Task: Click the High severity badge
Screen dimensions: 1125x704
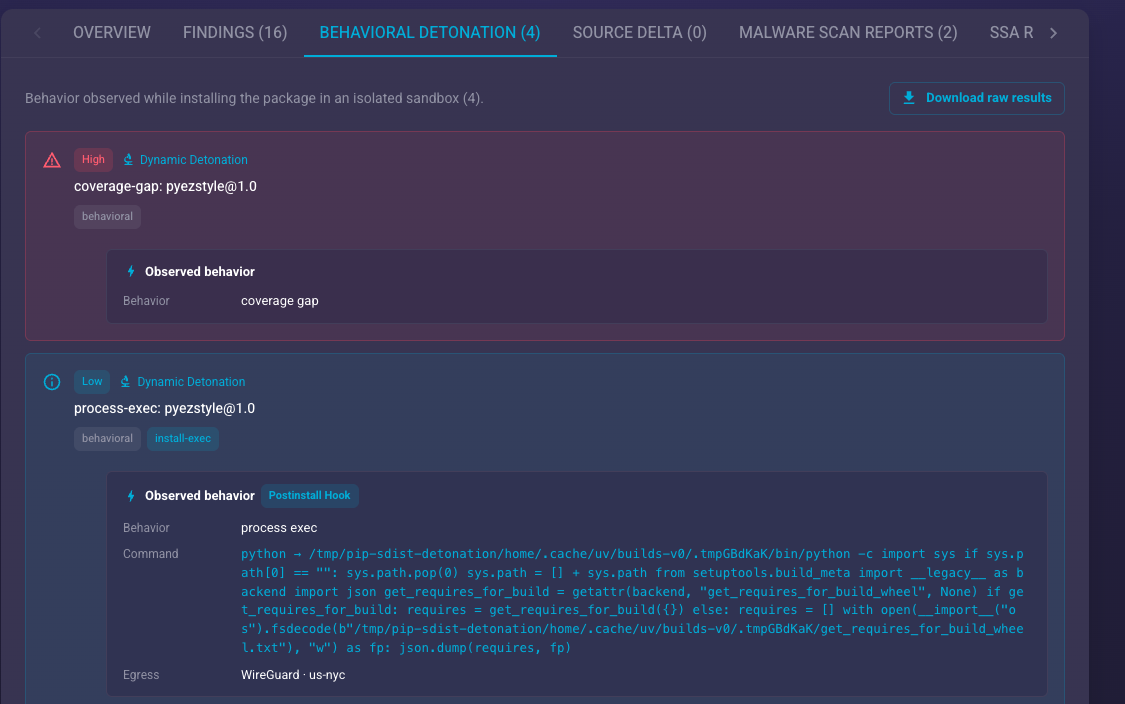Action: tap(93, 159)
